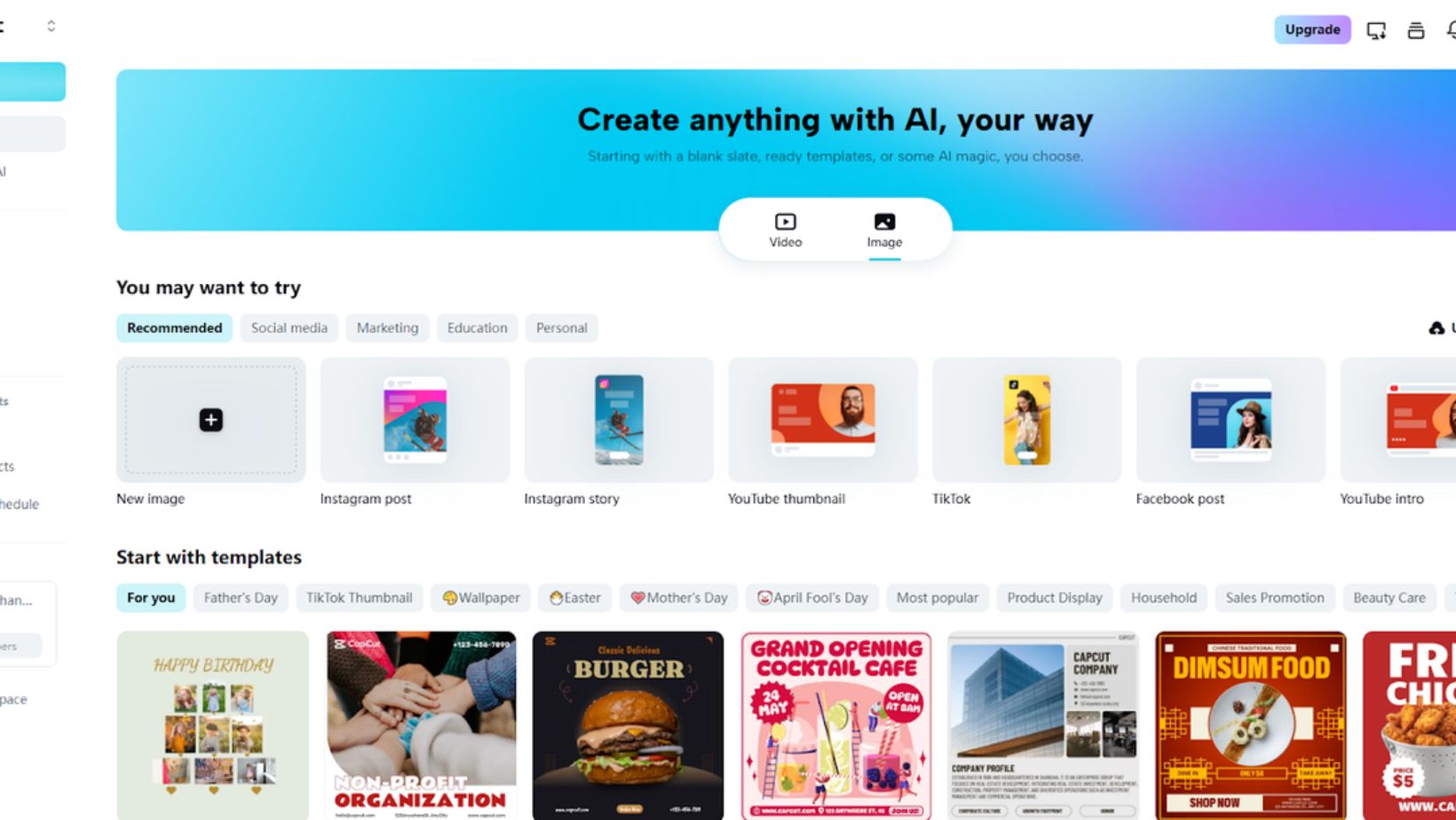The image size is (1456, 820).
Task: Click the plus icon for New image
Action: 210,420
